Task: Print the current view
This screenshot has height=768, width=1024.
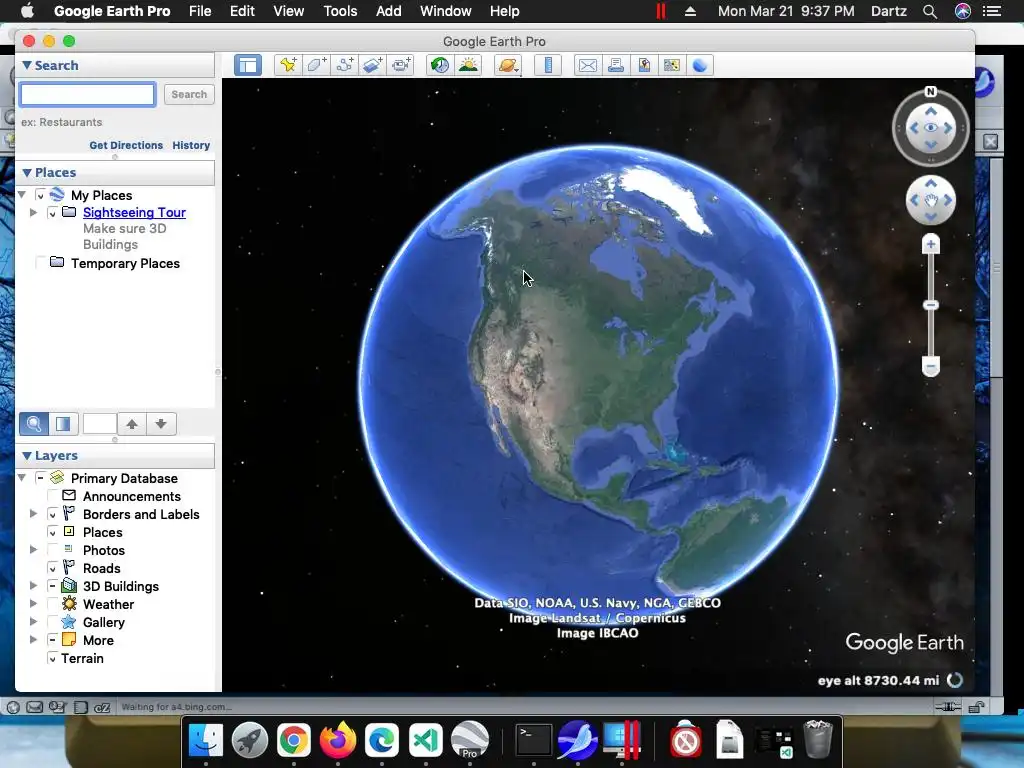Action: coord(616,65)
